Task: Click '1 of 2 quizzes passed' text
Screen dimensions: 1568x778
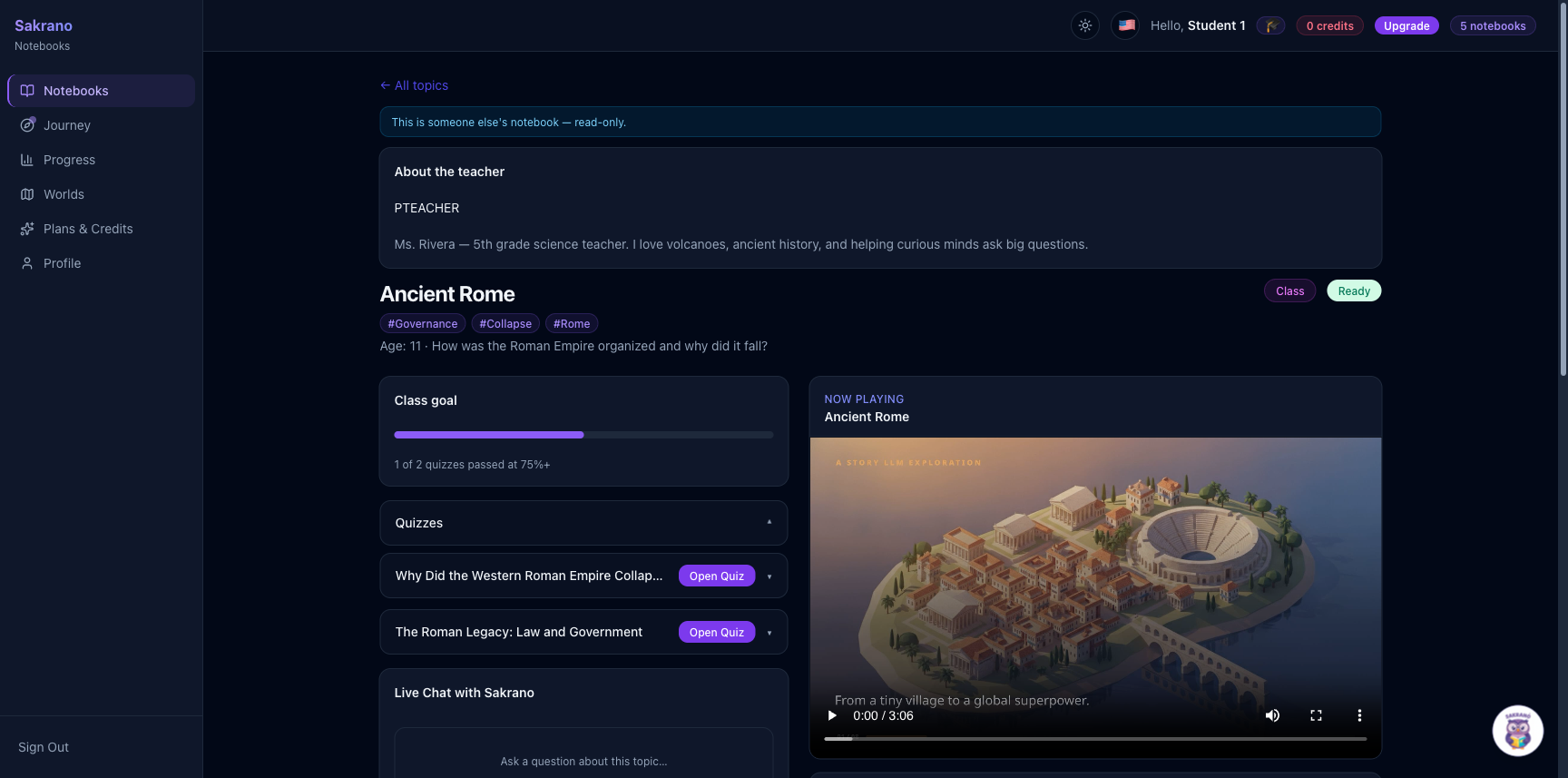Action: pyautogui.click(x=472, y=464)
